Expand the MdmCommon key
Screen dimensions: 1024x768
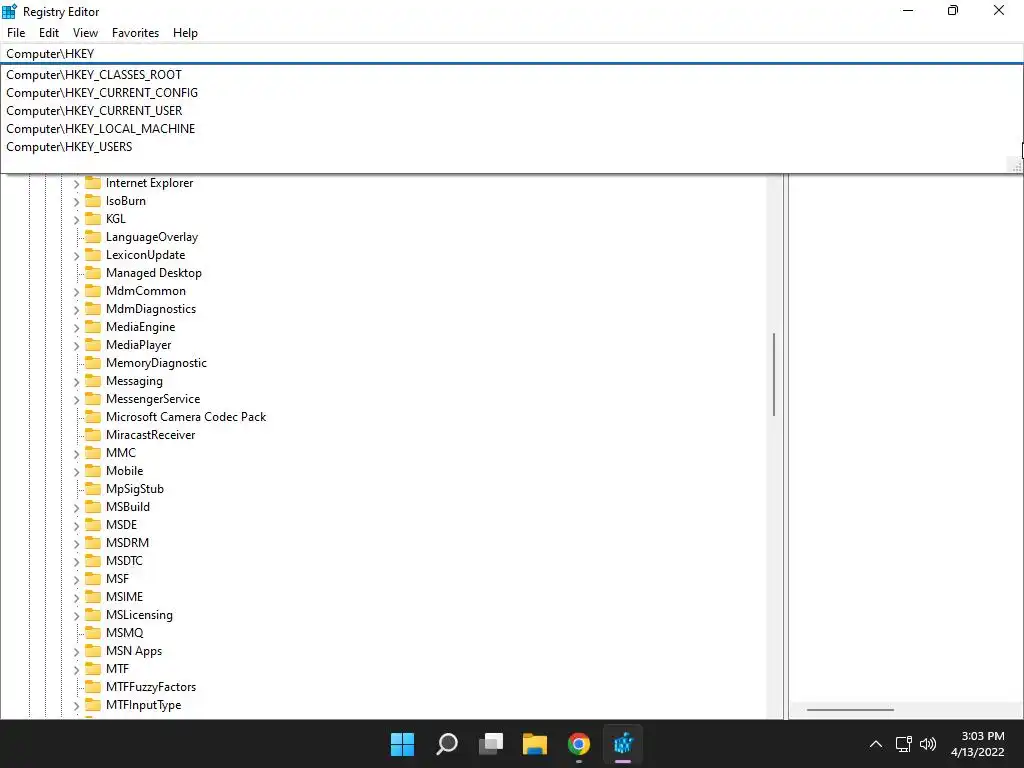tap(76, 291)
